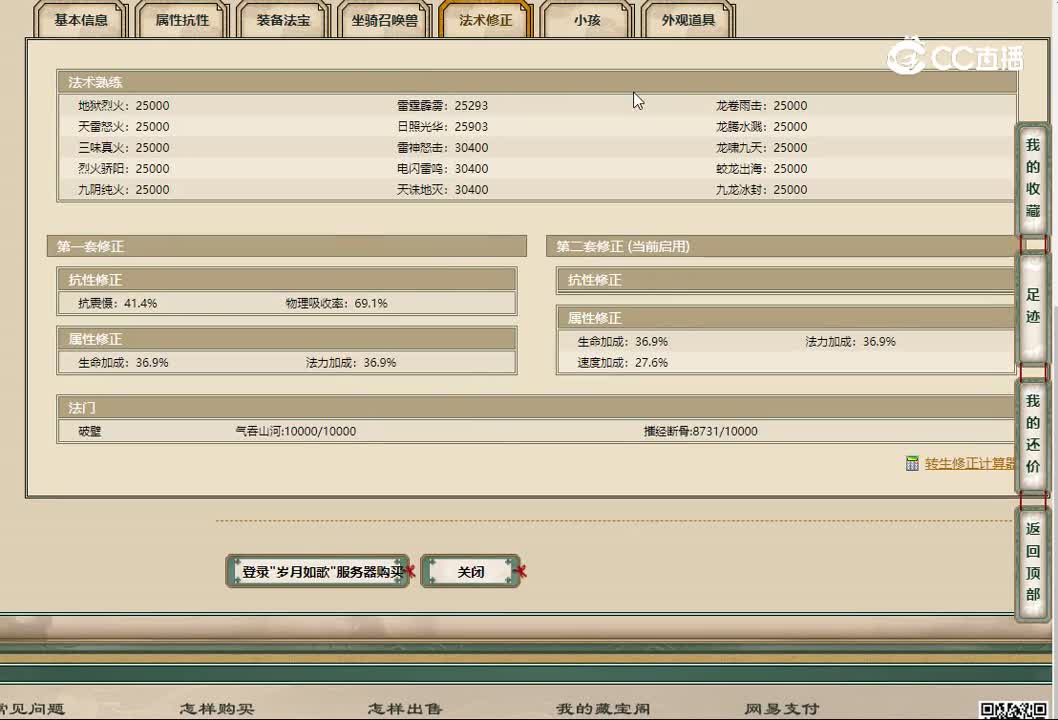Go to 我的藏宝阁 in the footer
Viewport: 1058px width, 720px height.
603,709
